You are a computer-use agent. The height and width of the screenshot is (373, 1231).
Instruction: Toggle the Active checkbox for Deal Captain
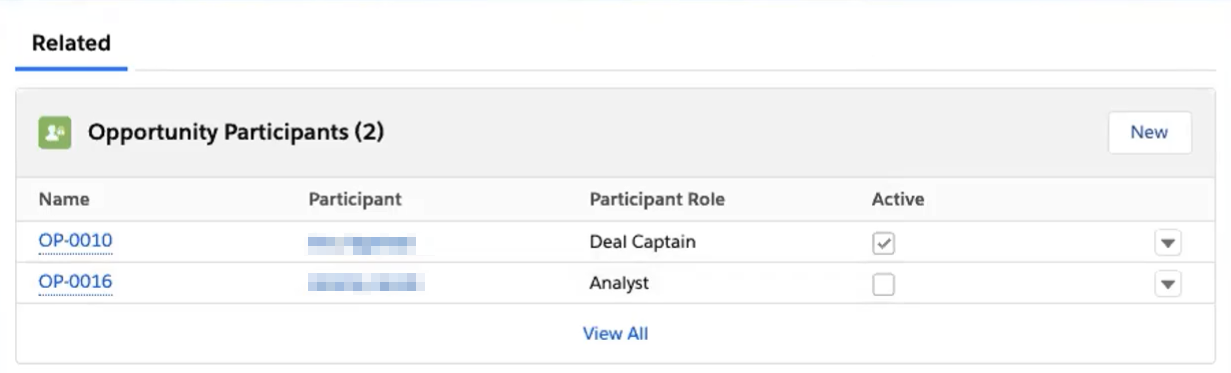pos(883,243)
